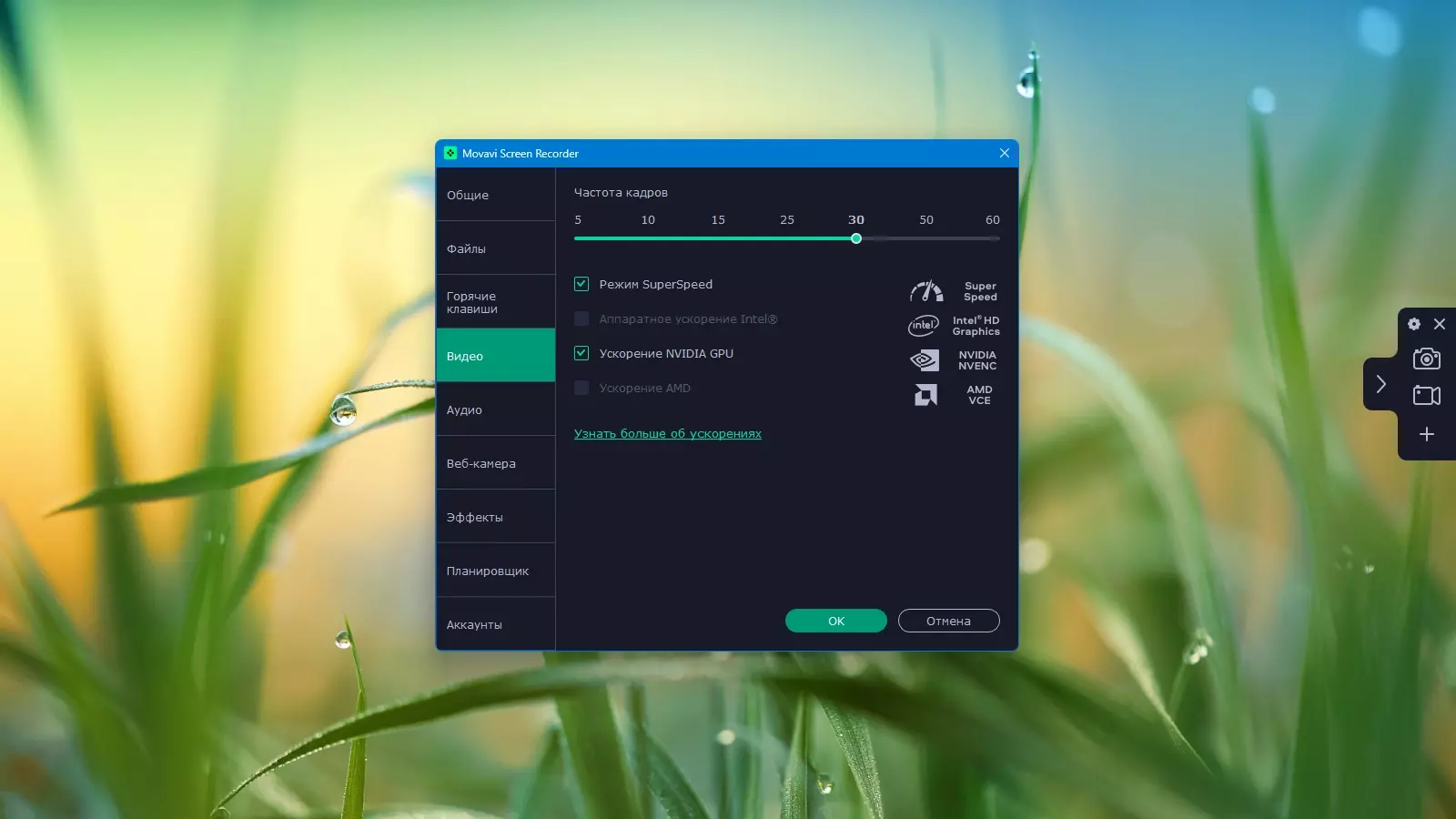
Task: Take a screenshot with the camera icon
Action: [1427, 359]
